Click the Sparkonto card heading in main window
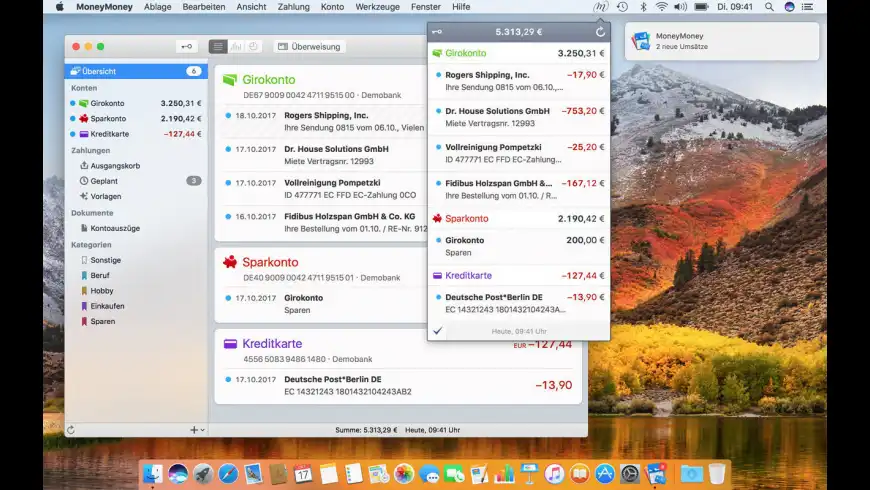This screenshot has width=870, height=490. pos(270,262)
